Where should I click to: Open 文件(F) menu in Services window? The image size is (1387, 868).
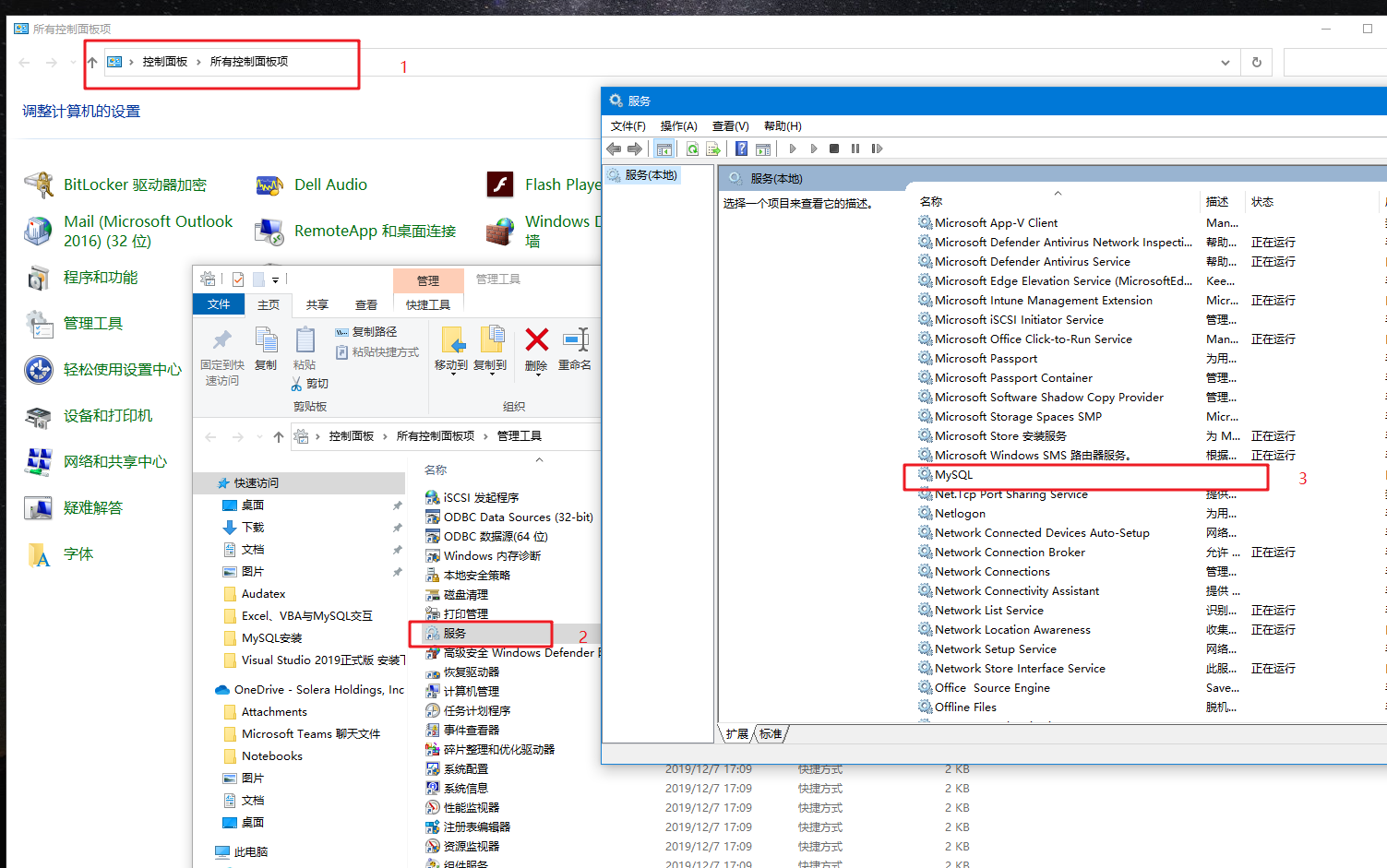click(x=628, y=126)
